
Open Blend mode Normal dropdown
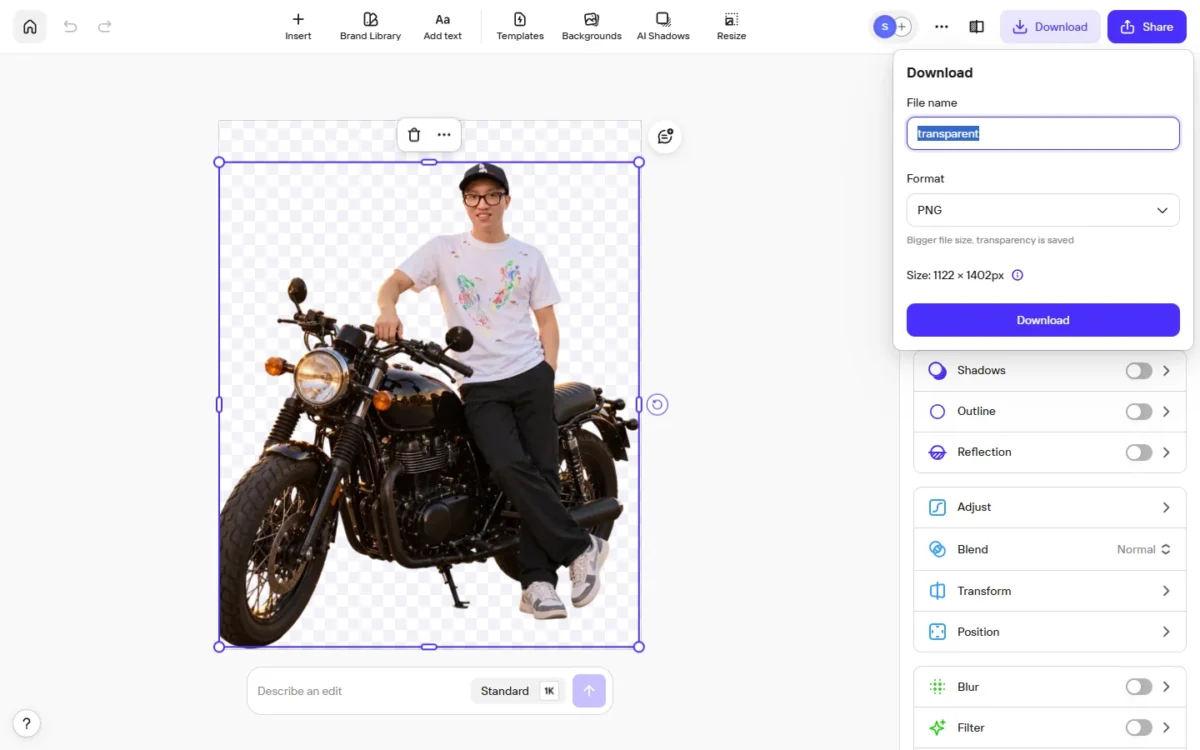[x=1143, y=549]
